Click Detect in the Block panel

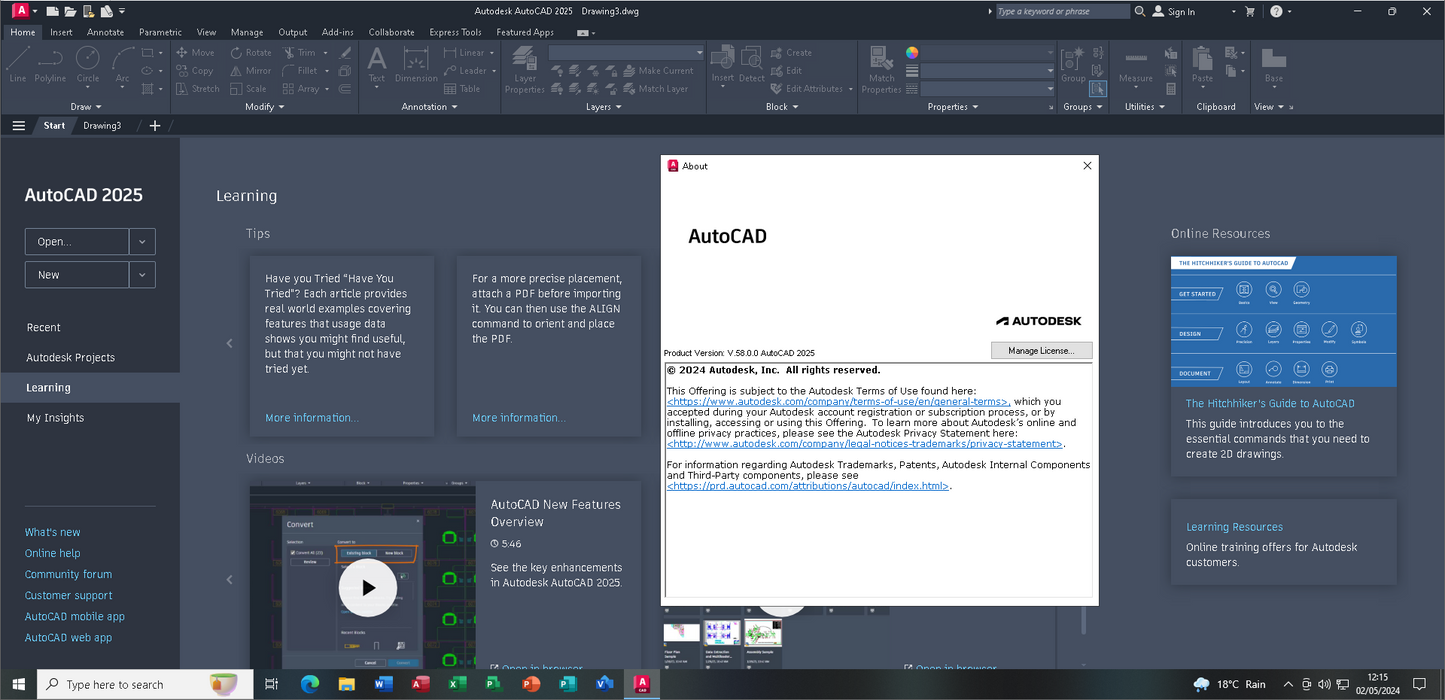pyautogui.click(x=751, y=65)
